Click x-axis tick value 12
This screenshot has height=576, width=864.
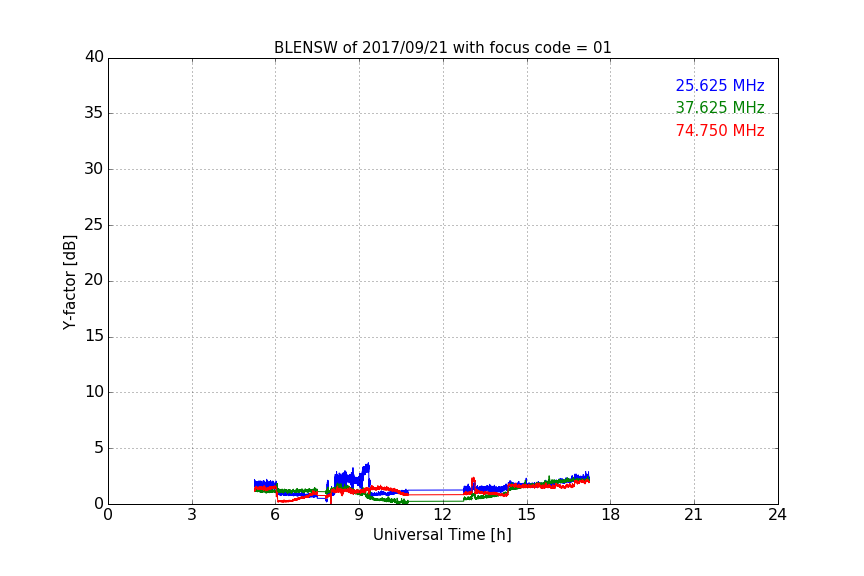coord(443,515)
